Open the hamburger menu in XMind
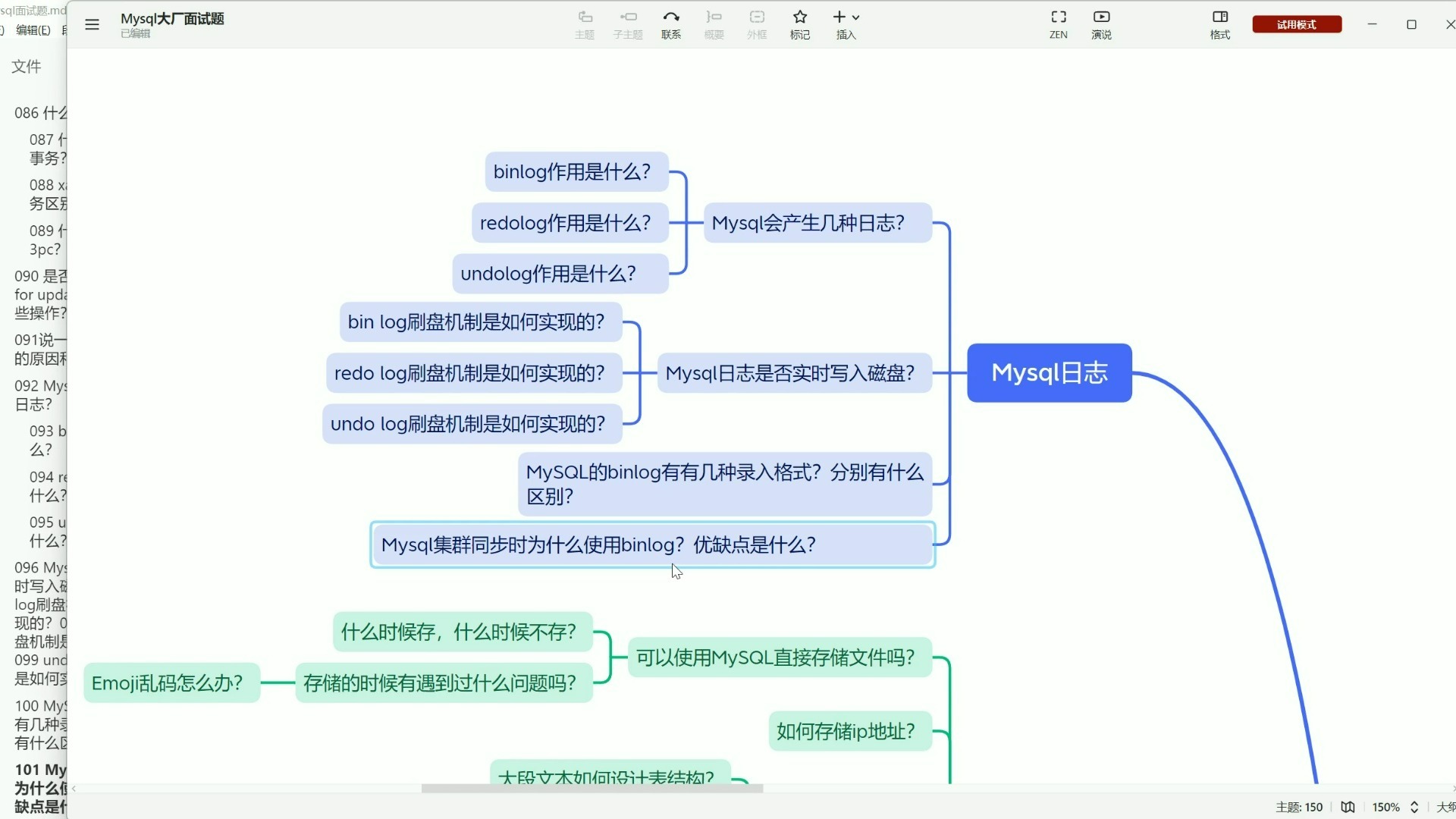1456x819 pixels. point(92,24)
